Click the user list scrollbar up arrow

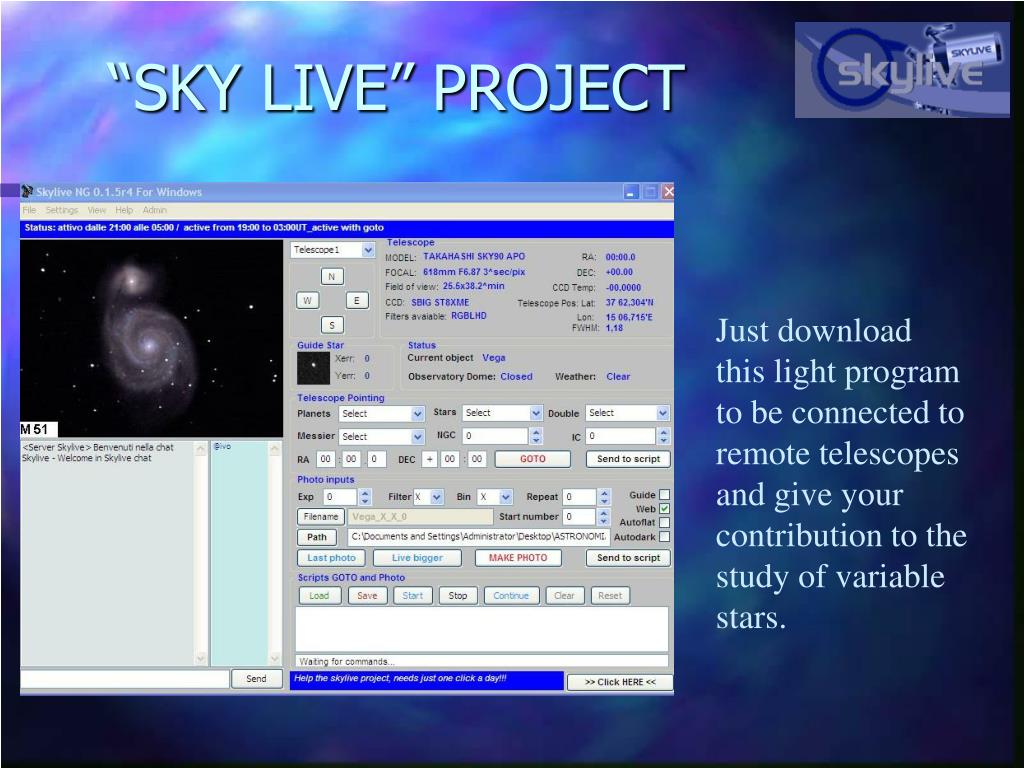tap(274, 449)
